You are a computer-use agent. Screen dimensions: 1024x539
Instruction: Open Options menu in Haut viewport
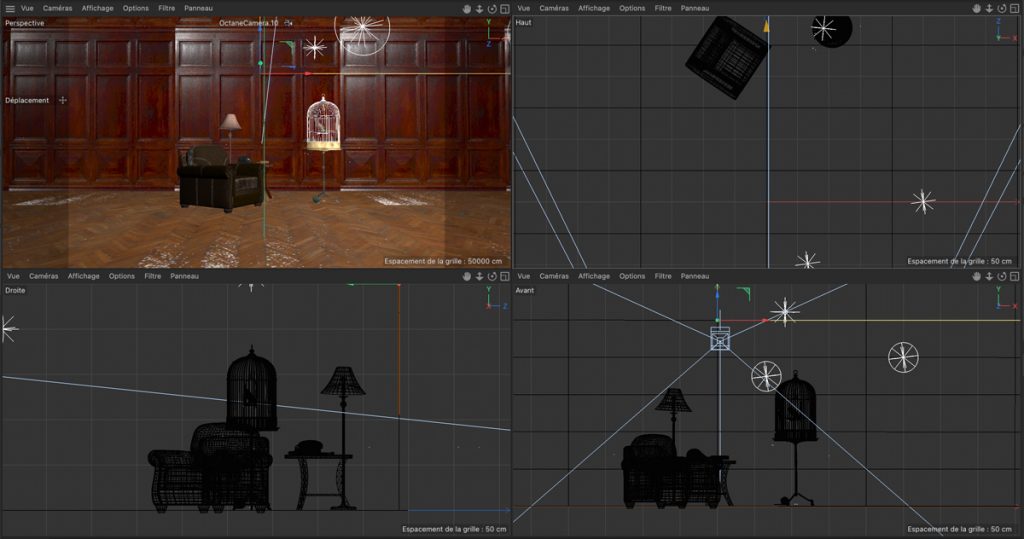(632, 8)
